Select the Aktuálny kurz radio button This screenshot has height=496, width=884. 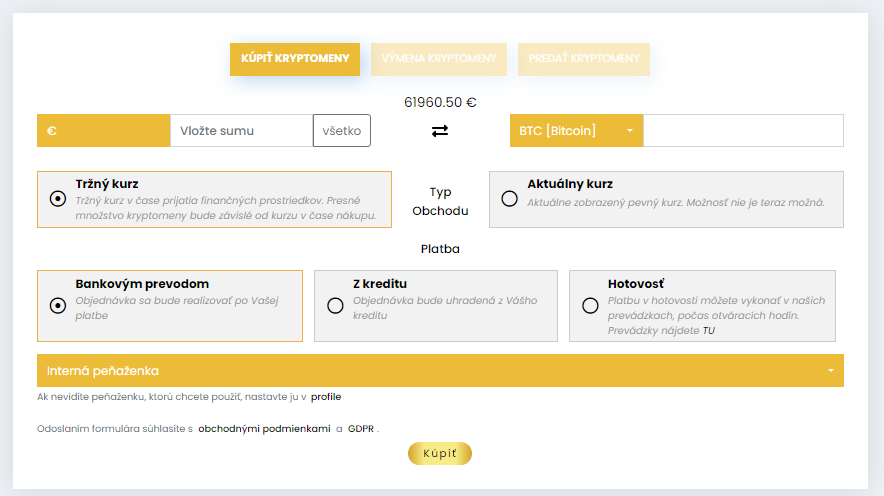[509, 198]
